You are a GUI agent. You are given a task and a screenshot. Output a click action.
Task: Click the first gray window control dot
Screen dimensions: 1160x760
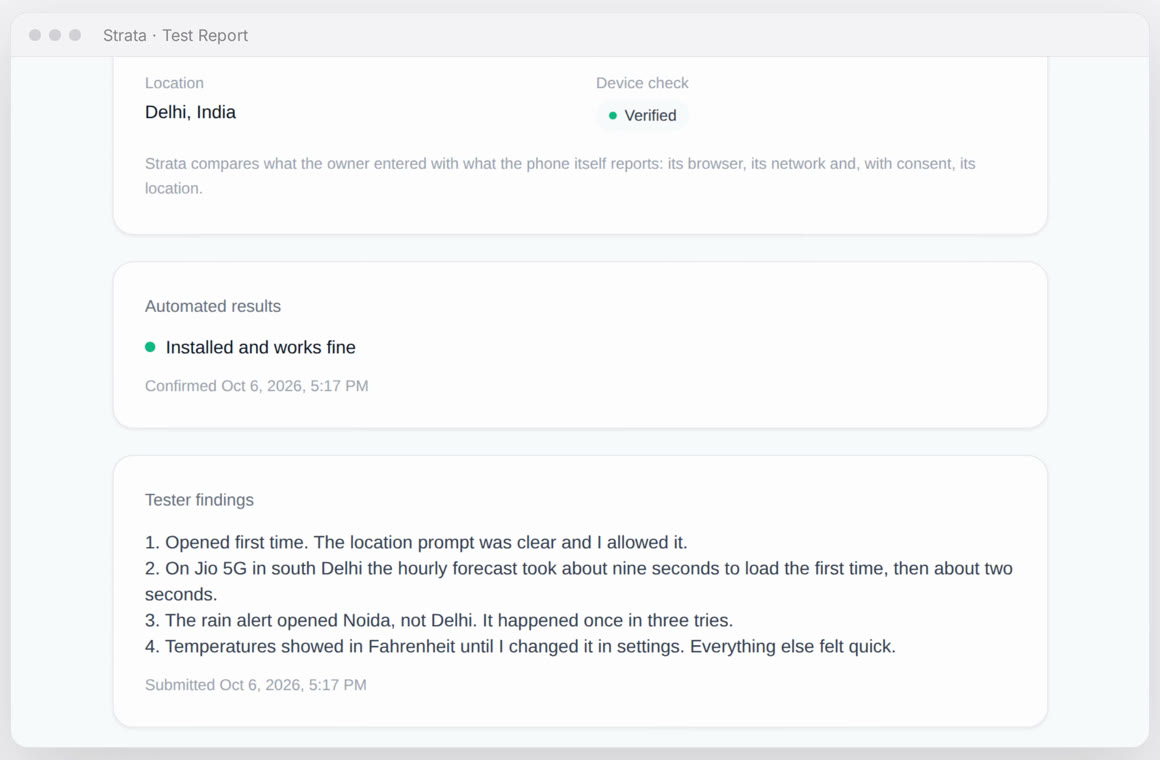pyautogui.click(x=35, y=35)
